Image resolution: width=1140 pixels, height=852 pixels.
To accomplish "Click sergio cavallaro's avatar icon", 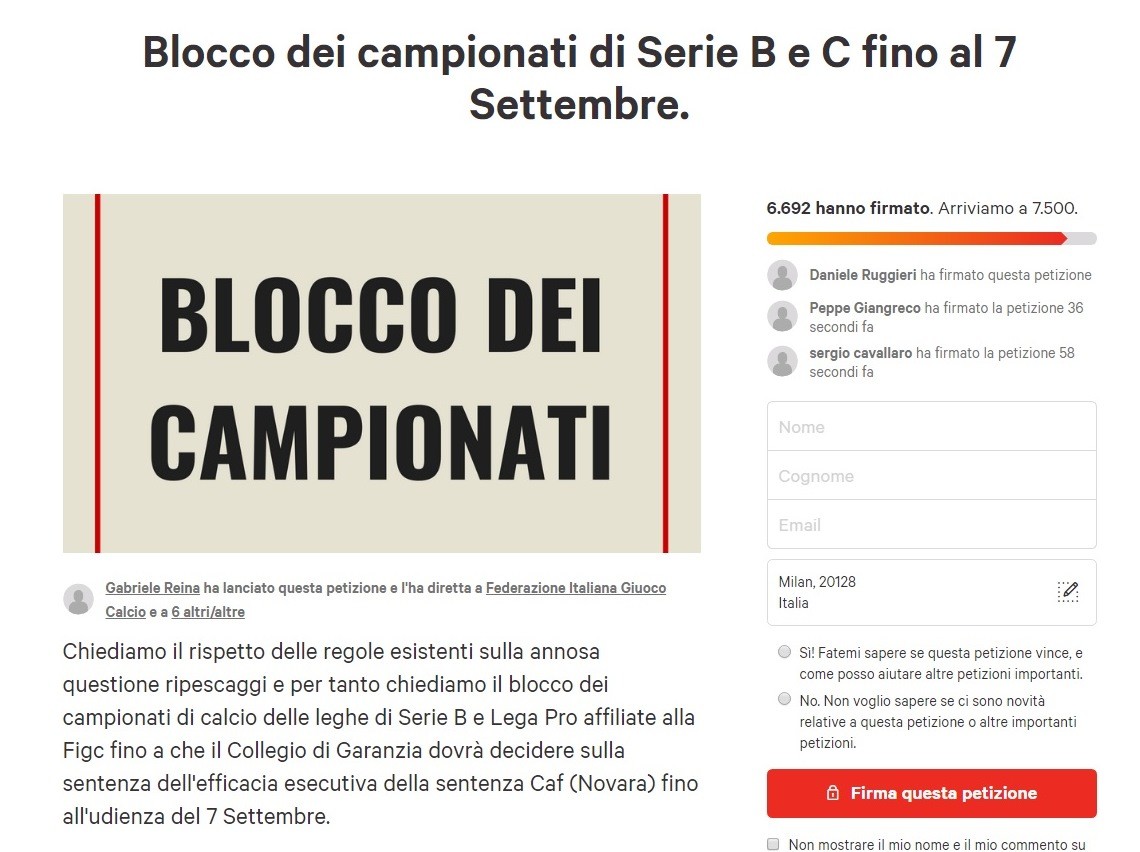I will pos(782,361).
